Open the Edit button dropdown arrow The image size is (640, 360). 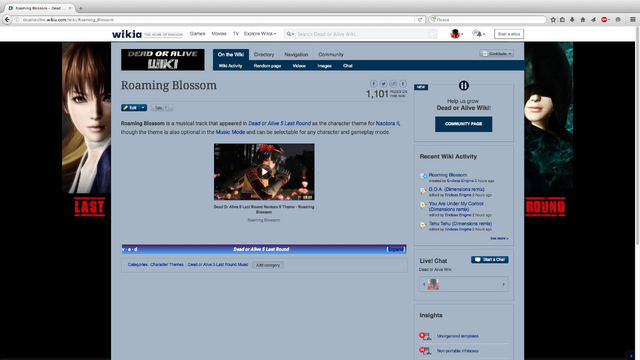click(143, 108)
